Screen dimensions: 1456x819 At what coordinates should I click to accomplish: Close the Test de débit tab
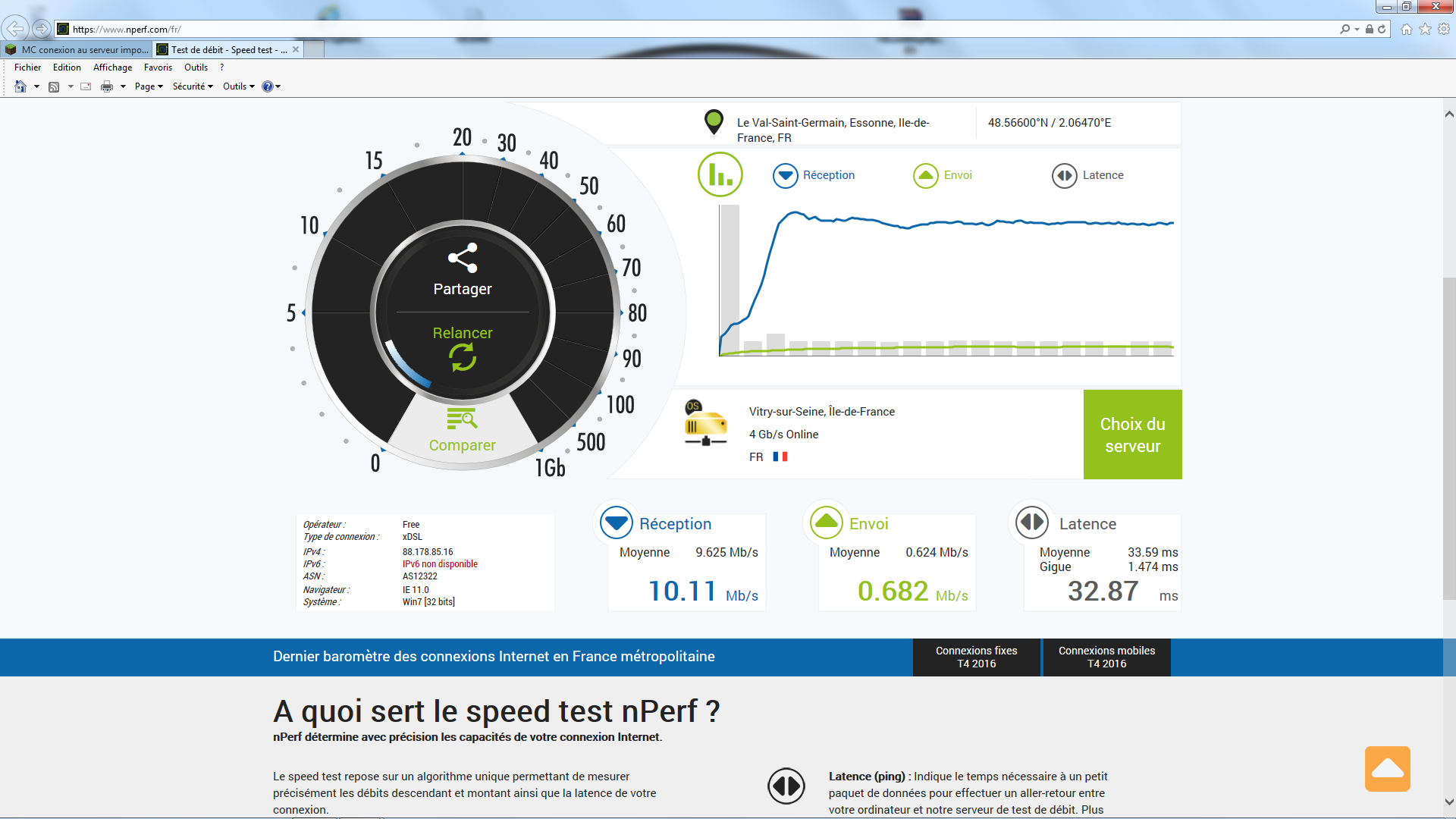coord(296,49)
